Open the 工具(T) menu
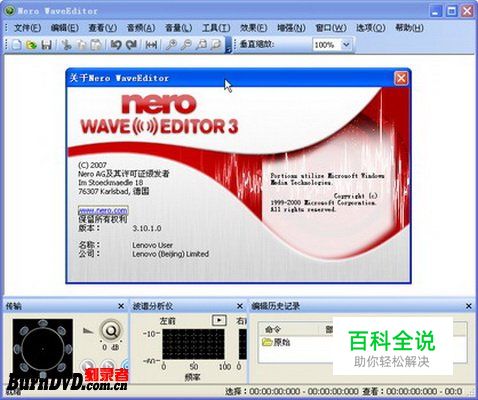This screenshot has width=478, height=400. pyautogui.click(x=216, y=28)
